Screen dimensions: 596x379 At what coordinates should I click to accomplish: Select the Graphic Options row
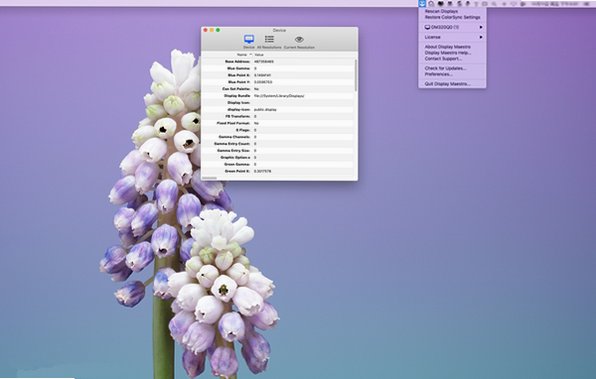click(278, 157)
